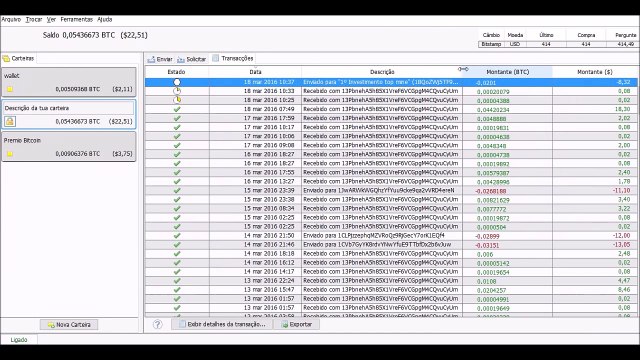The height and width of the screenshot is (360, 640).
Task: Sort by Montante (BTC) column header
Action: coord(508,72)
